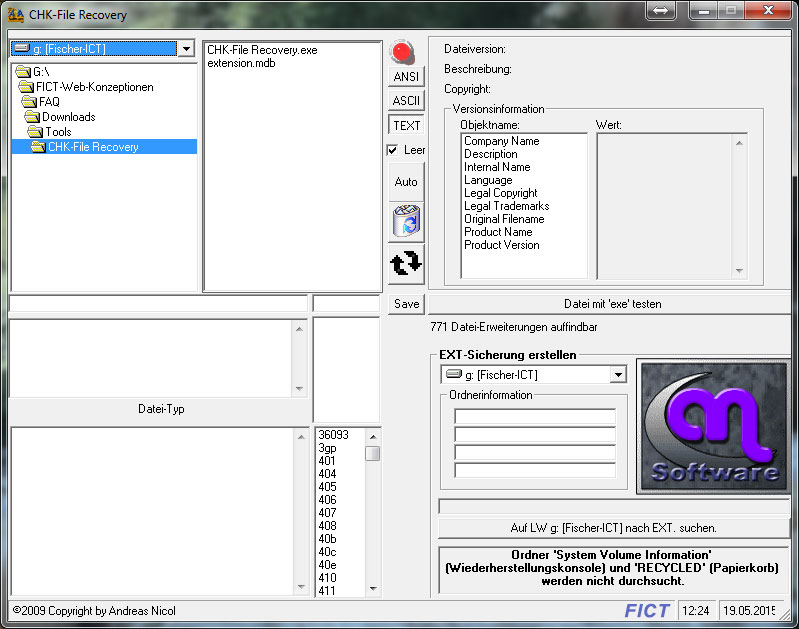Close the CHK-File Recovery window

(768, 10)
